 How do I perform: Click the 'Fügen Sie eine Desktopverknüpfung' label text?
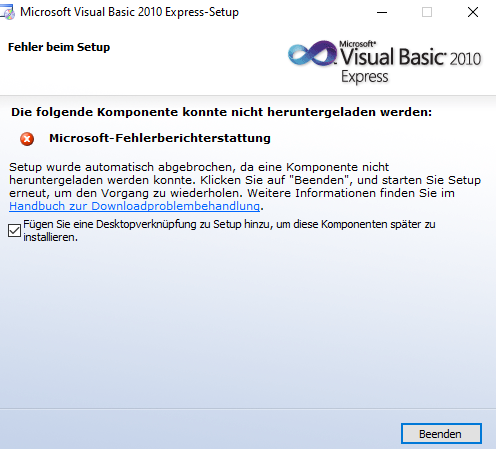point(229,230)
